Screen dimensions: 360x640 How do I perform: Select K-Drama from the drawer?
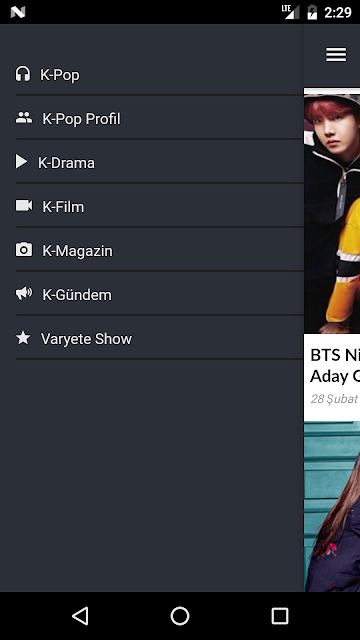click(x=160, y=162)
